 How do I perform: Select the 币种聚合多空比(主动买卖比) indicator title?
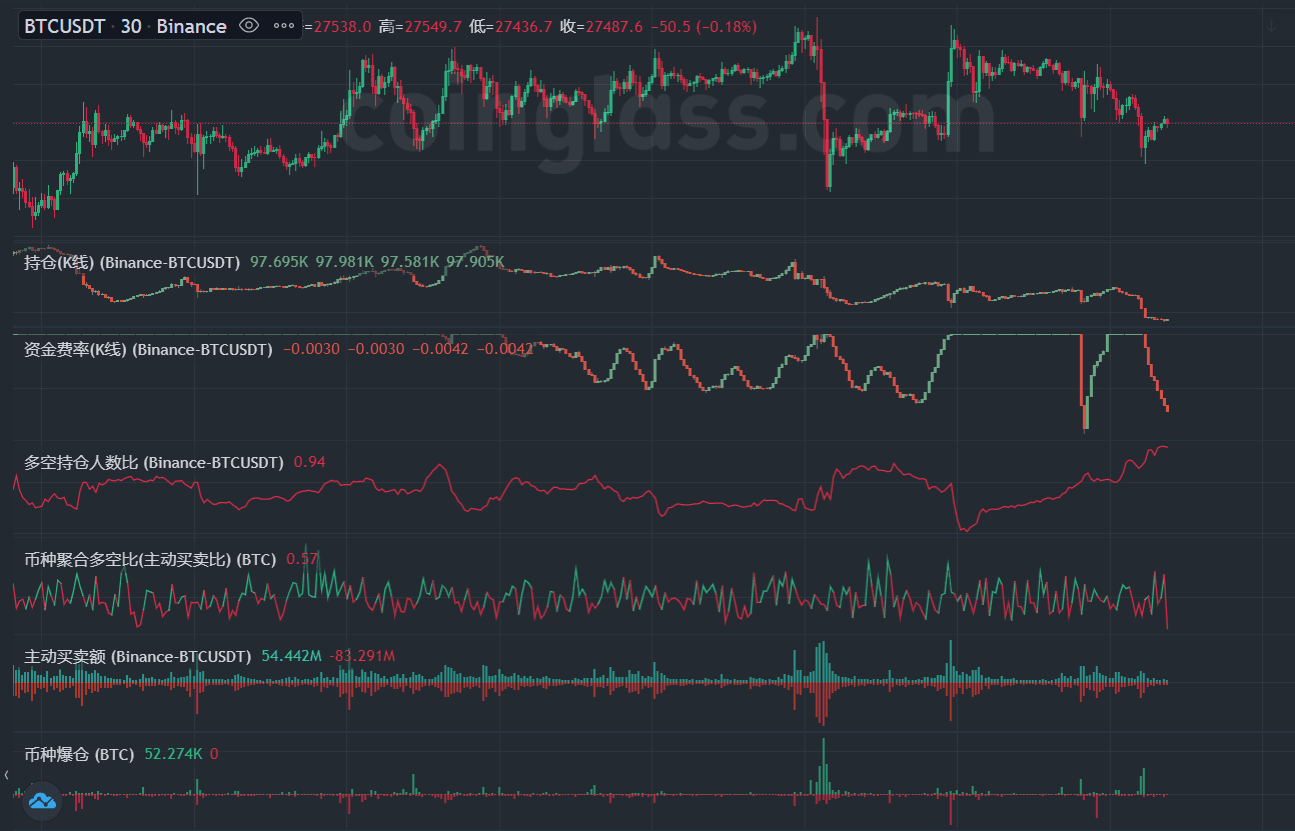coord(150,559)
